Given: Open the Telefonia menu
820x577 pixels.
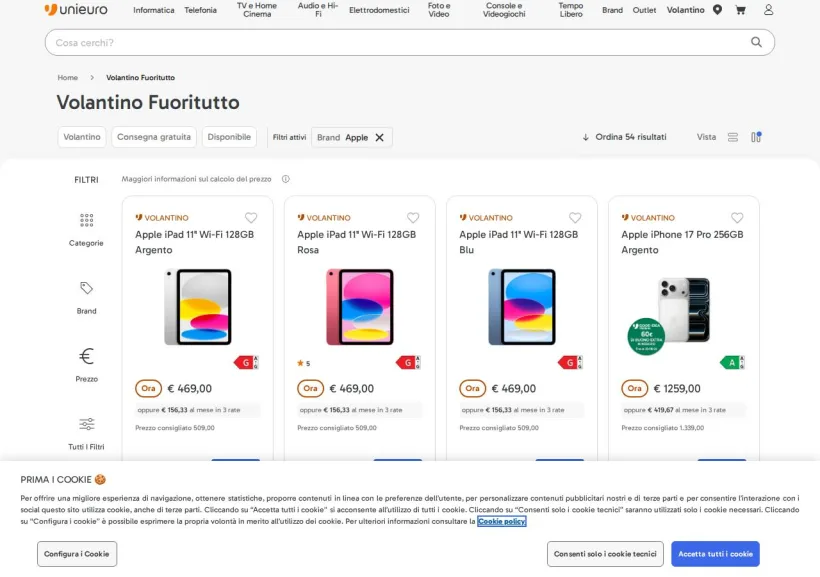Looking at the screenshot, I should click(200, 10).
